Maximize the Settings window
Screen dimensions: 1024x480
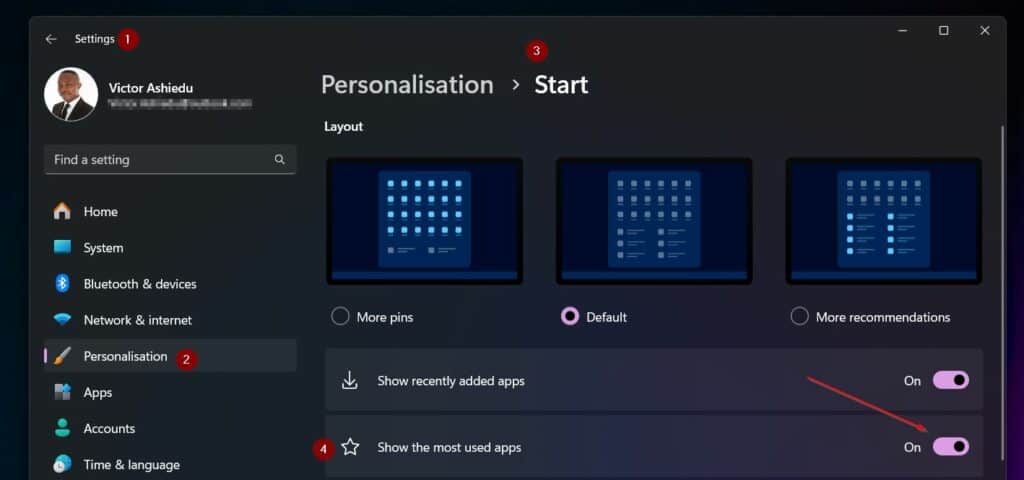pyautogui.click(x=944, y=31)
